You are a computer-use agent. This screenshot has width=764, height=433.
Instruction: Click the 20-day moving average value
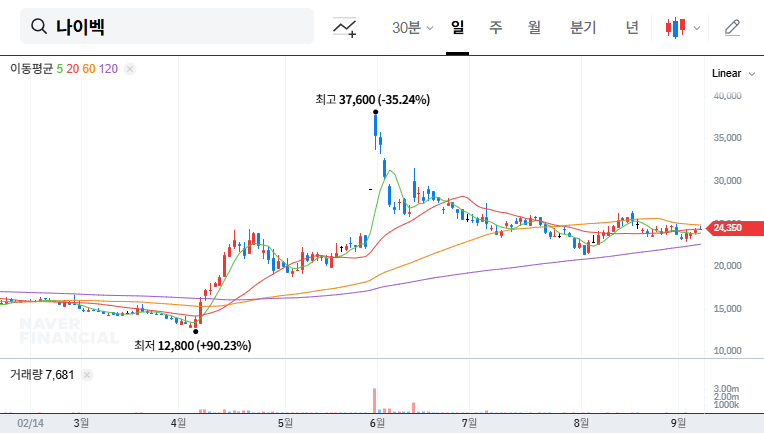coord(73,69)
